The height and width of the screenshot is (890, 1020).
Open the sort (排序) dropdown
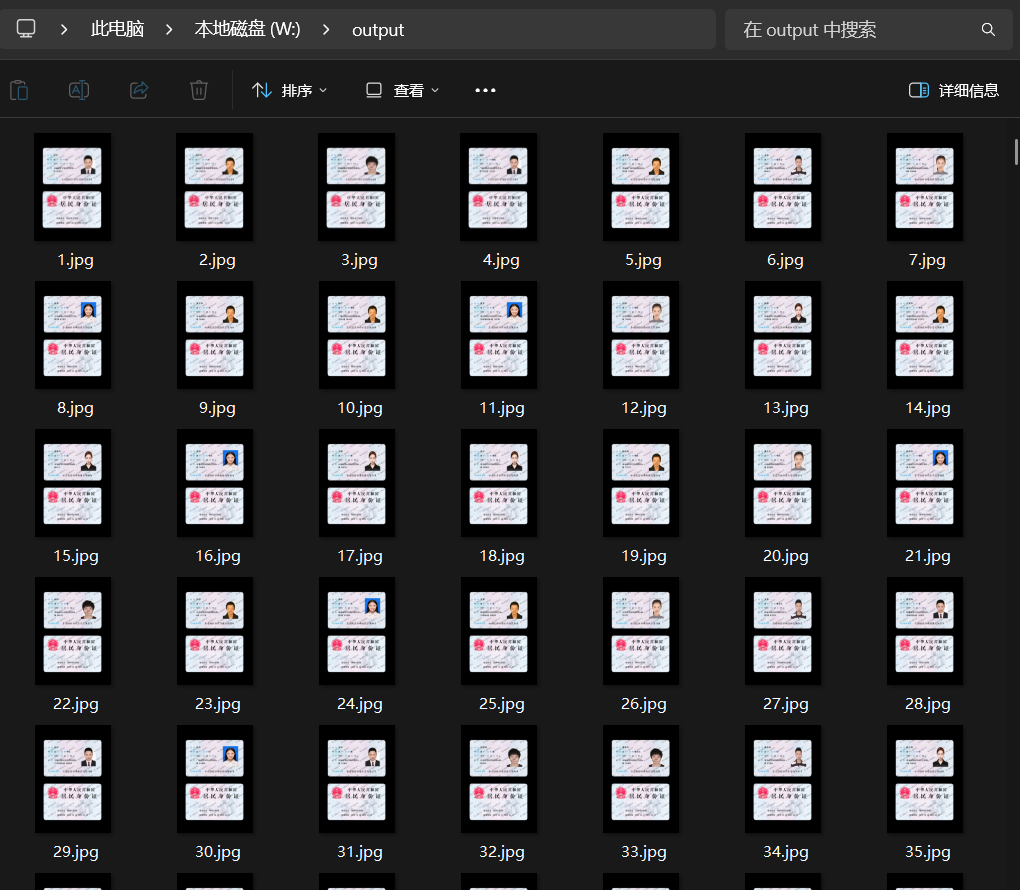tap(289, 90)
